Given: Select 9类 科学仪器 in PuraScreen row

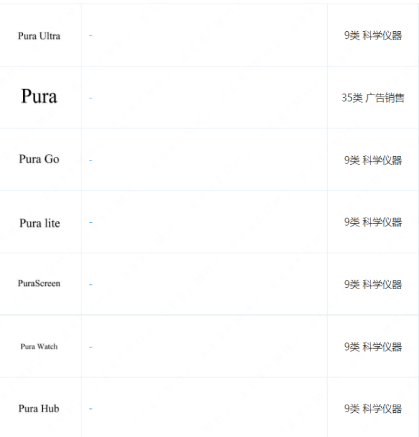Looking at the screenshot, I should coord(373,284).
